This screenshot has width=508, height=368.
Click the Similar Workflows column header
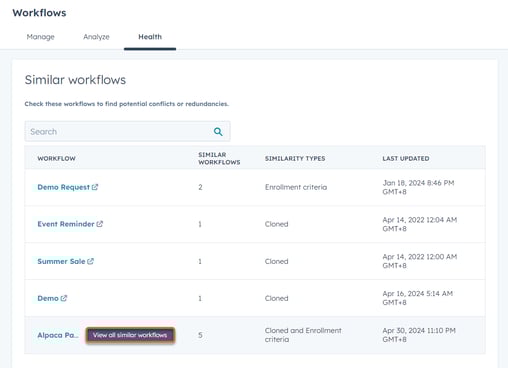(219, 158)
